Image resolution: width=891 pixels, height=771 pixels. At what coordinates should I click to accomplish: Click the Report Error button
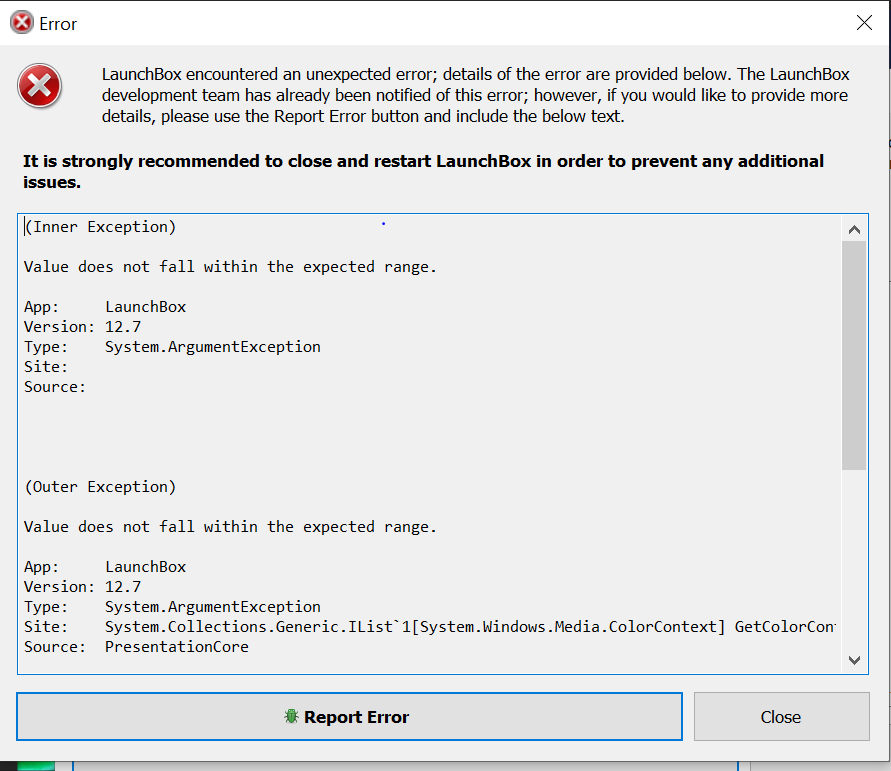[x=349, y=716]
